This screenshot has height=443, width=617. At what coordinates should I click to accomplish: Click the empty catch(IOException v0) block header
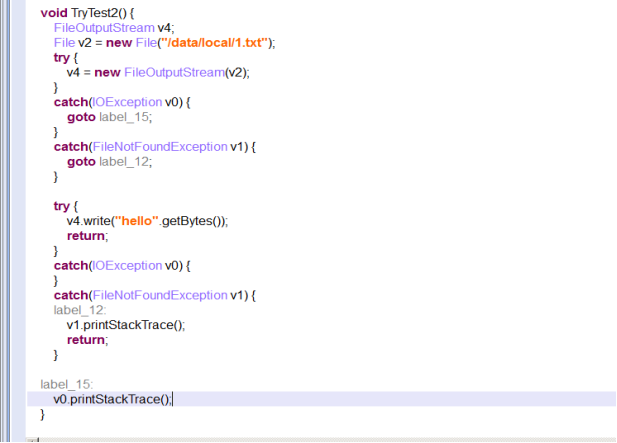tap(122, 266)
